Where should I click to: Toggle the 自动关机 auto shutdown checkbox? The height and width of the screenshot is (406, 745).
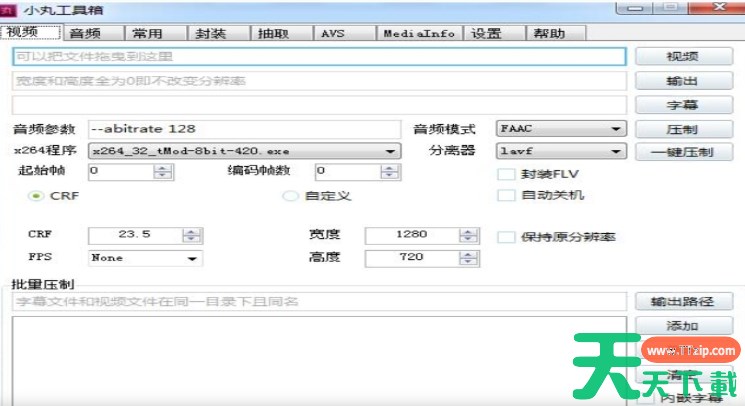507,195
